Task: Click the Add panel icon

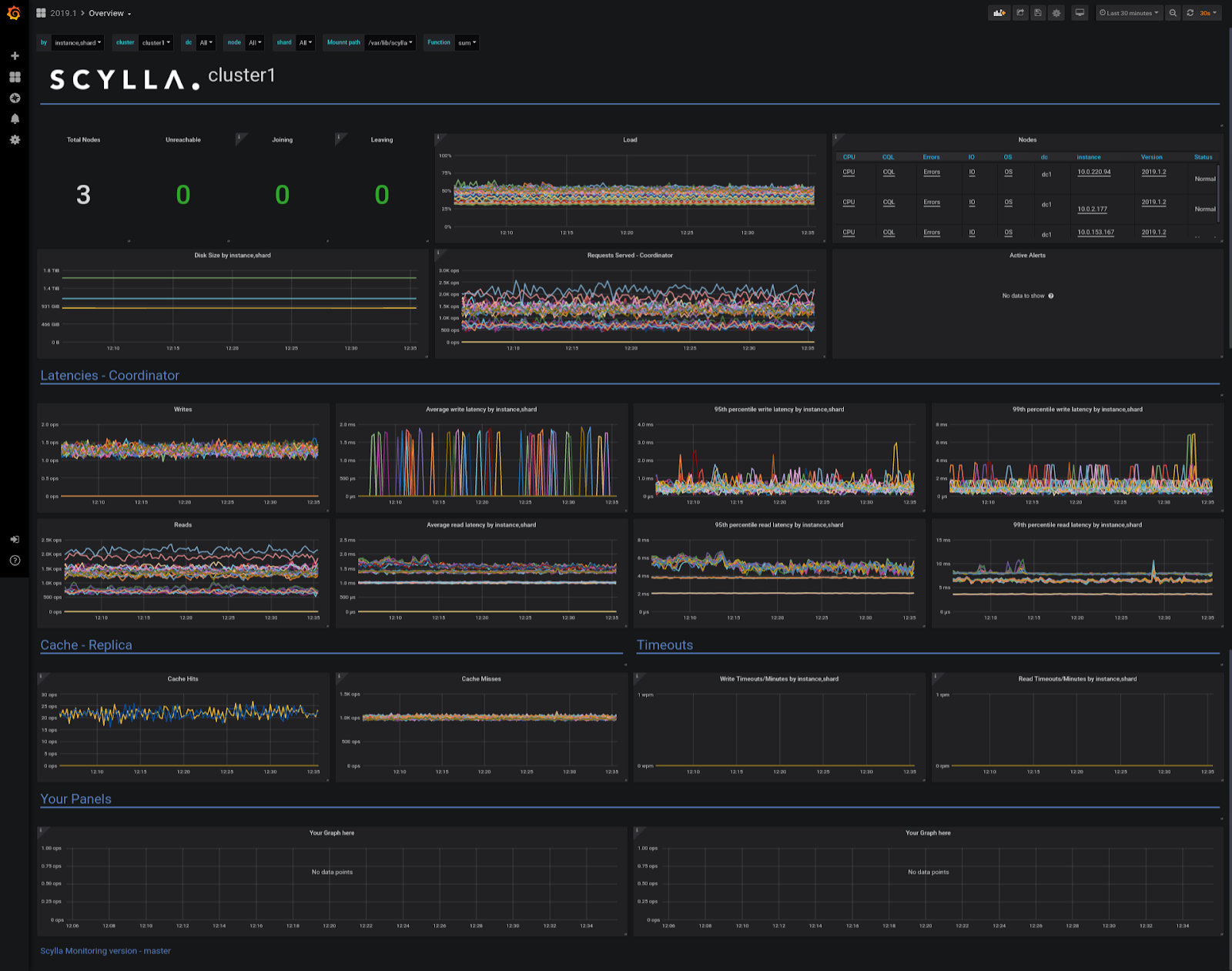Action: point(999,13)
